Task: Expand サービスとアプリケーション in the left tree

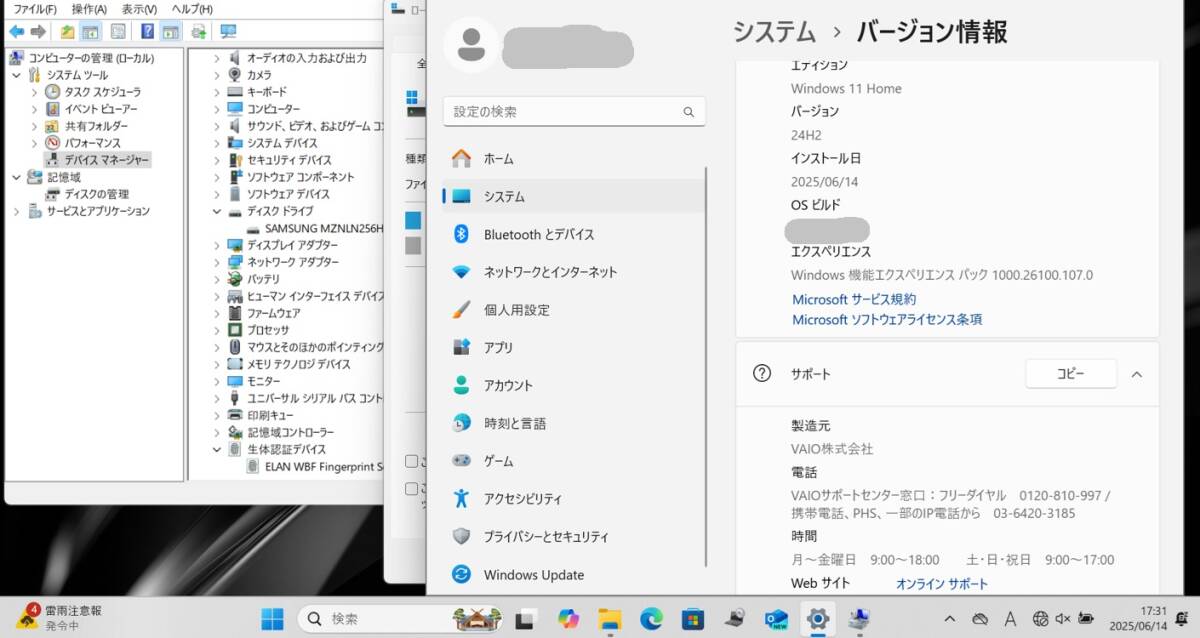Action: (x=15, y=211)
